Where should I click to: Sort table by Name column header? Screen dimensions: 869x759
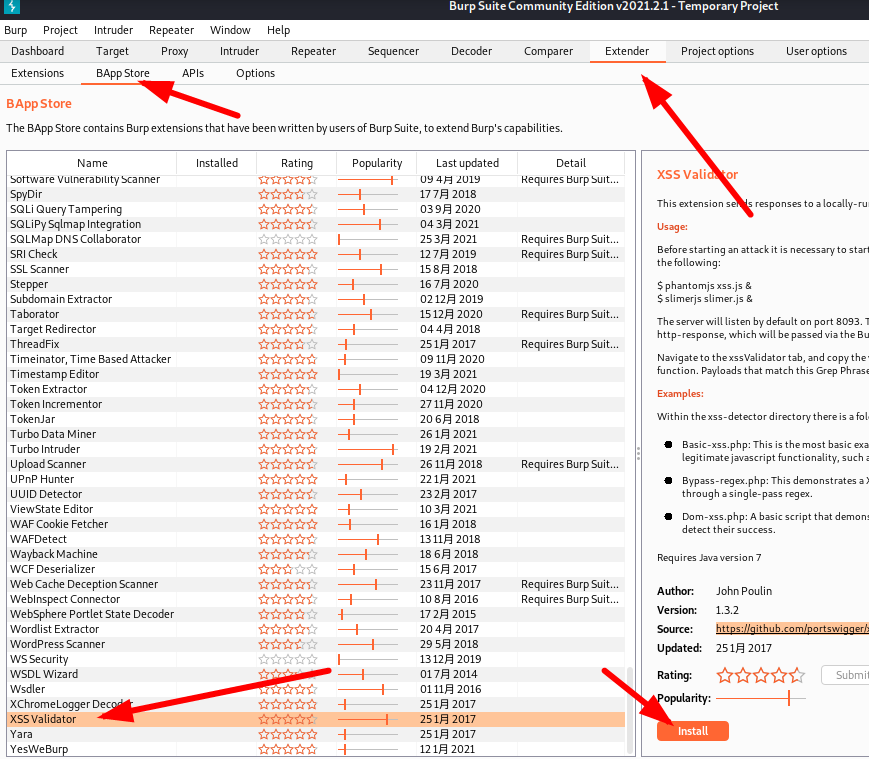(92, 163)
